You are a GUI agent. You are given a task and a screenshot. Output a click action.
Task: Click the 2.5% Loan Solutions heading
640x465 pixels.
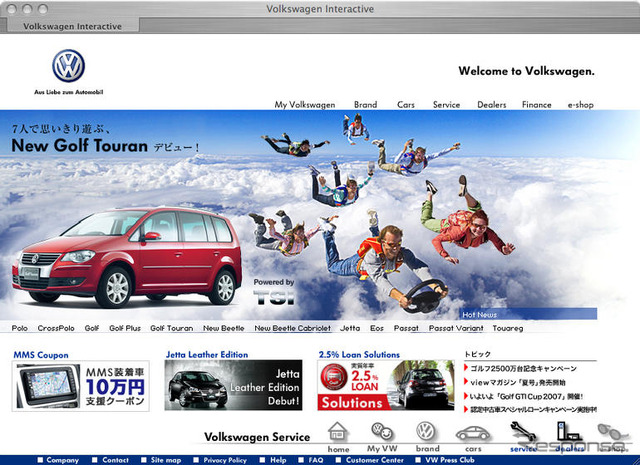pos(359,354)
